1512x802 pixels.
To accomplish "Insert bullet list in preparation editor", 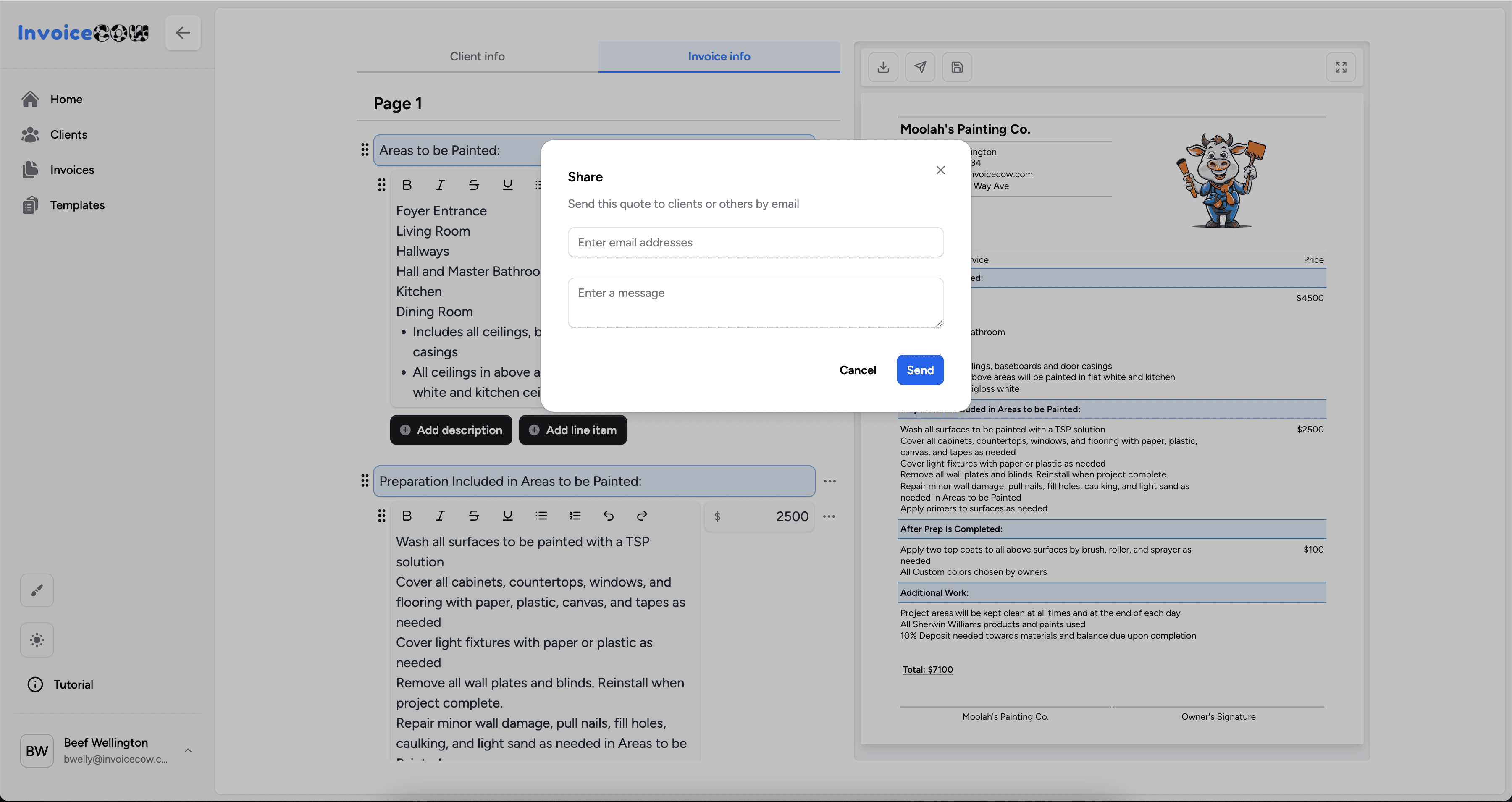I will pyautogui.click(x=541, y=516).
